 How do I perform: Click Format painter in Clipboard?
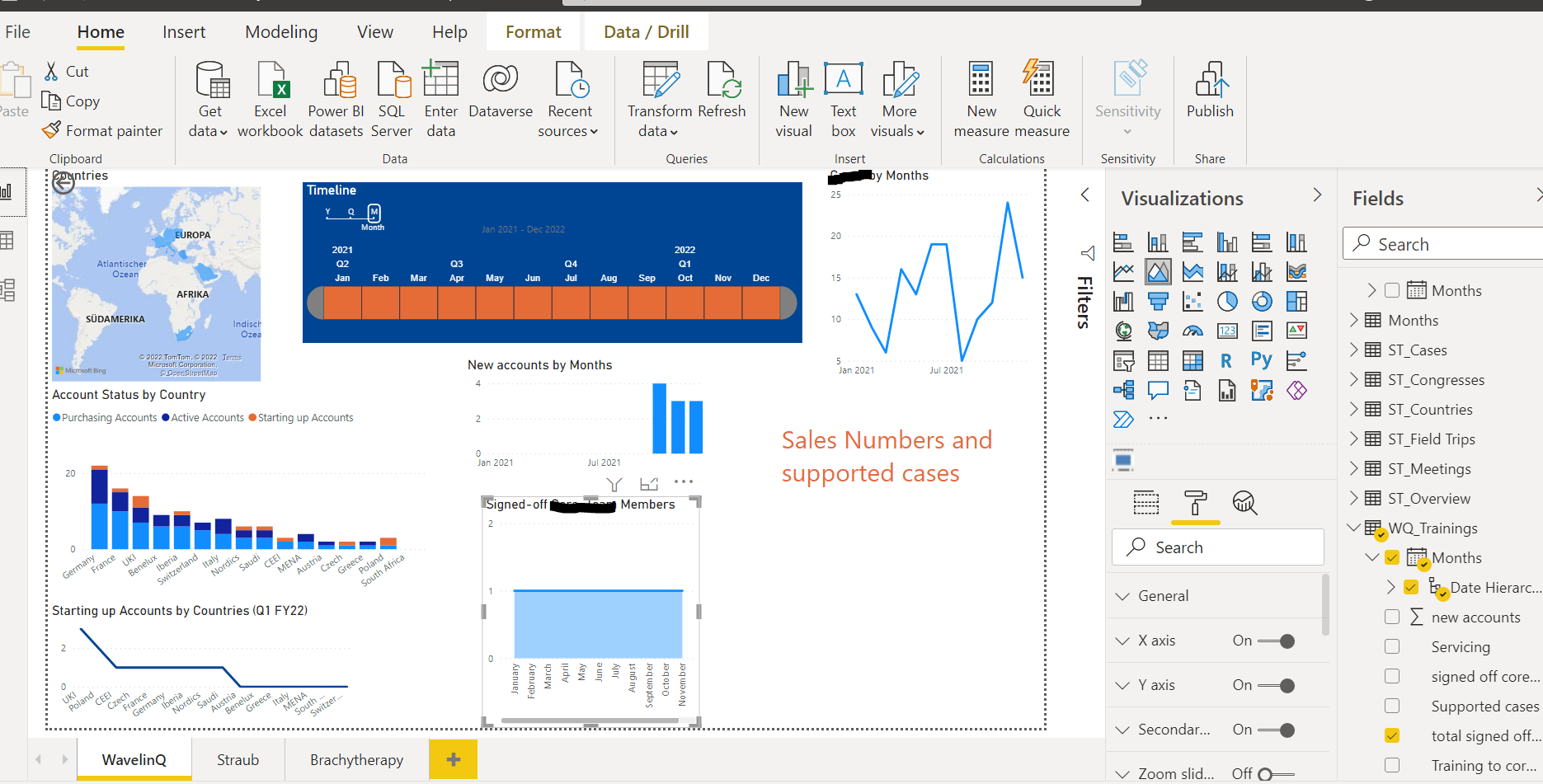[102, 130]
